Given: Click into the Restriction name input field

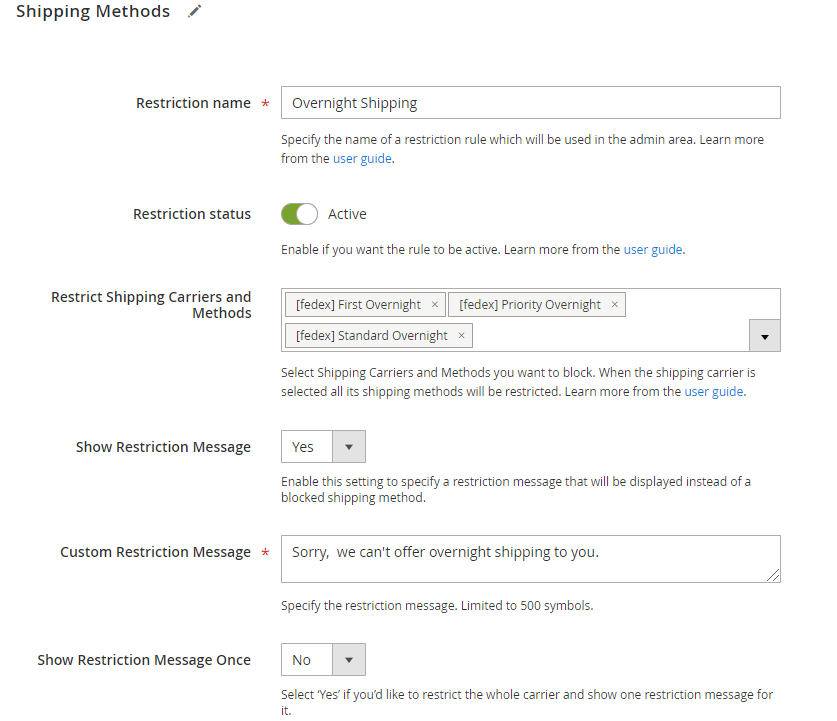Looking at the screenshot, I should [531, 102].
